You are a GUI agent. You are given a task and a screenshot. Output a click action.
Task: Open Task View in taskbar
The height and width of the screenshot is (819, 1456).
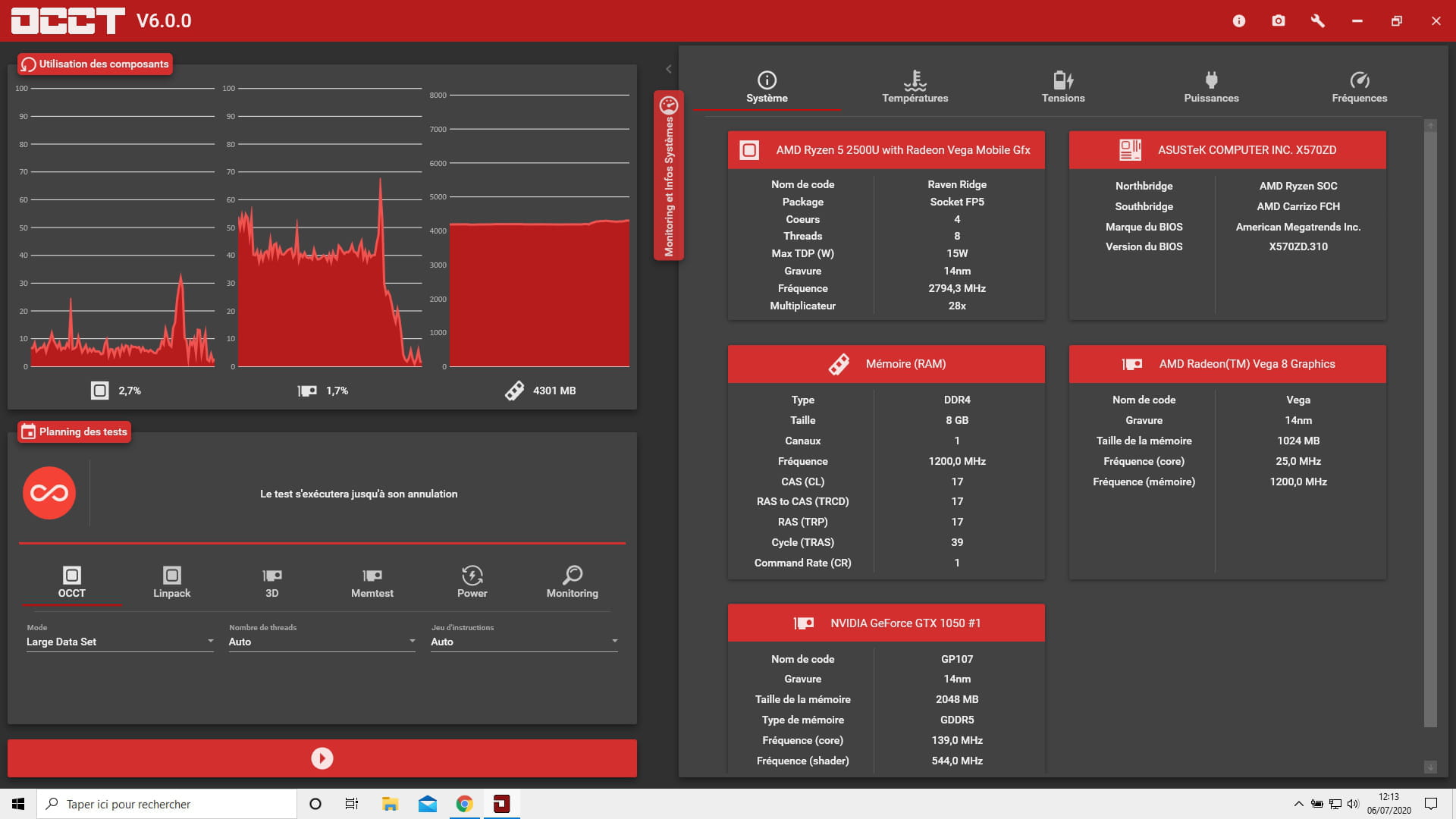click(352, 804)
